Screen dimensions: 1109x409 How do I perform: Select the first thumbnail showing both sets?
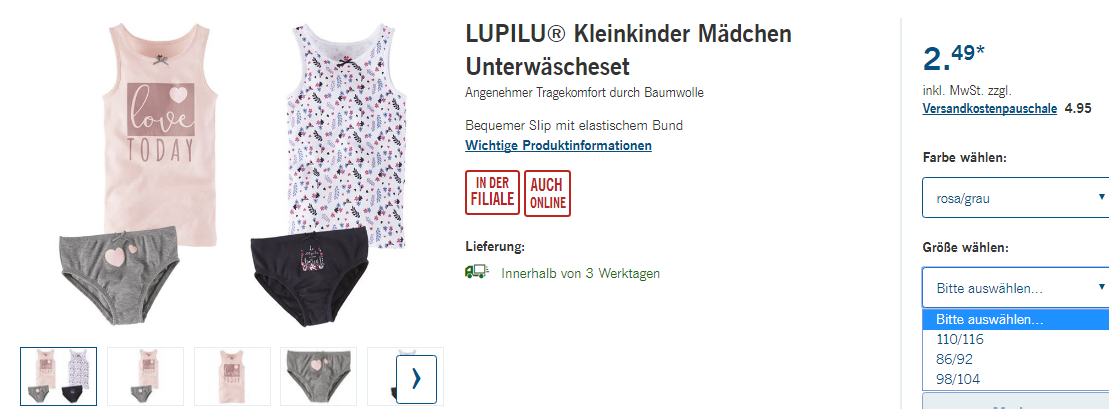pos(59,376)
